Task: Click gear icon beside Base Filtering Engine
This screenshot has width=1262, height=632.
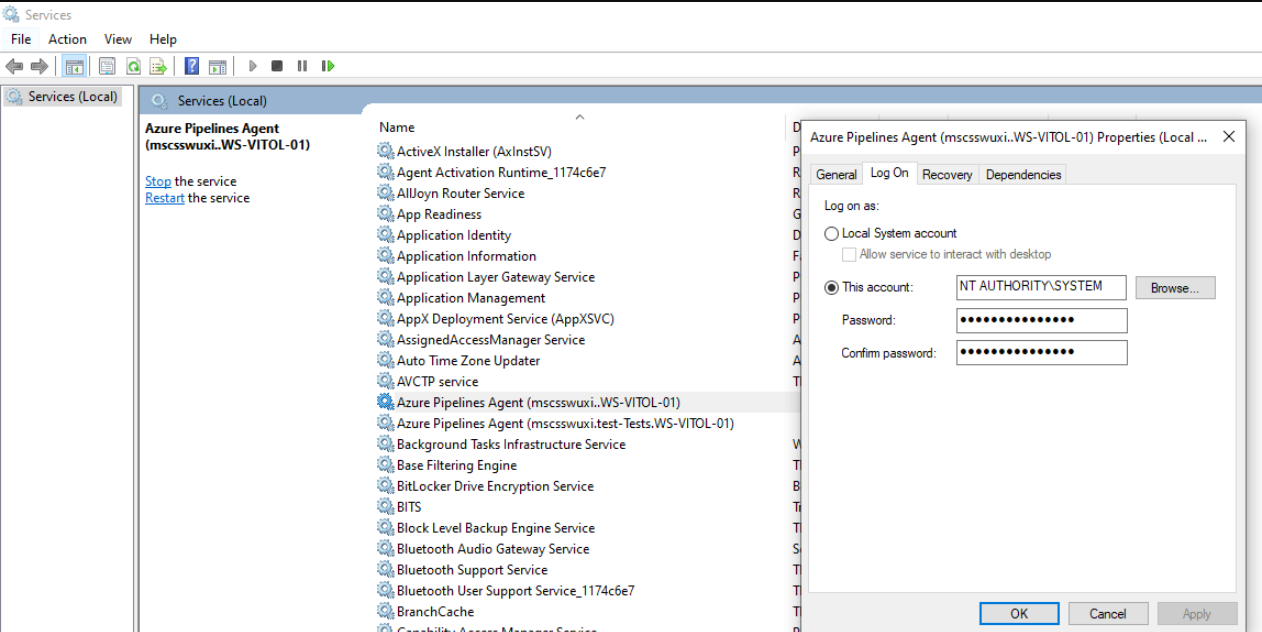Action: pyautogui.click(x=385, y=465)
